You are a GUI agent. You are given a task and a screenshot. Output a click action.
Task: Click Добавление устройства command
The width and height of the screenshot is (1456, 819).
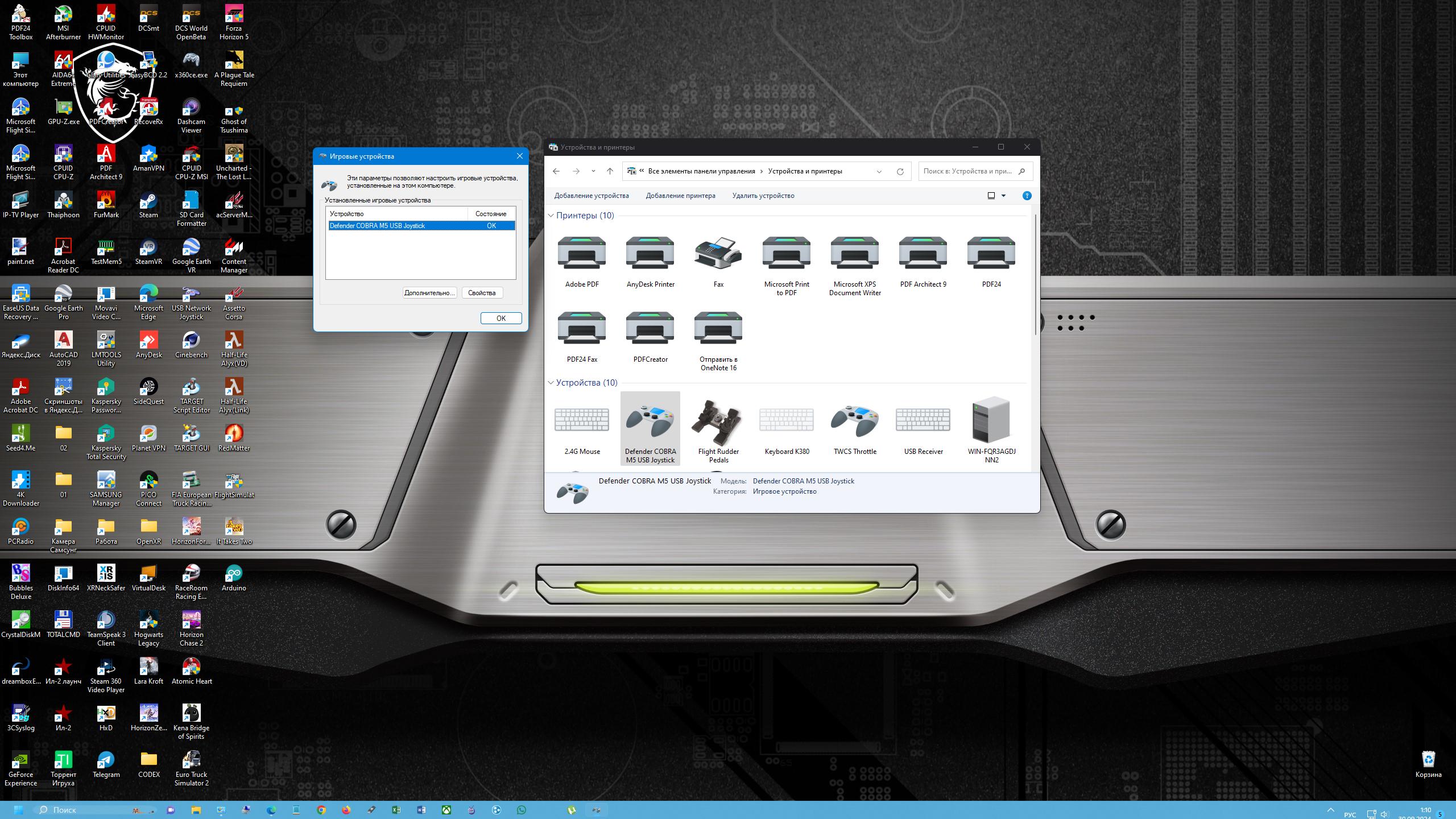coord(591,196)
